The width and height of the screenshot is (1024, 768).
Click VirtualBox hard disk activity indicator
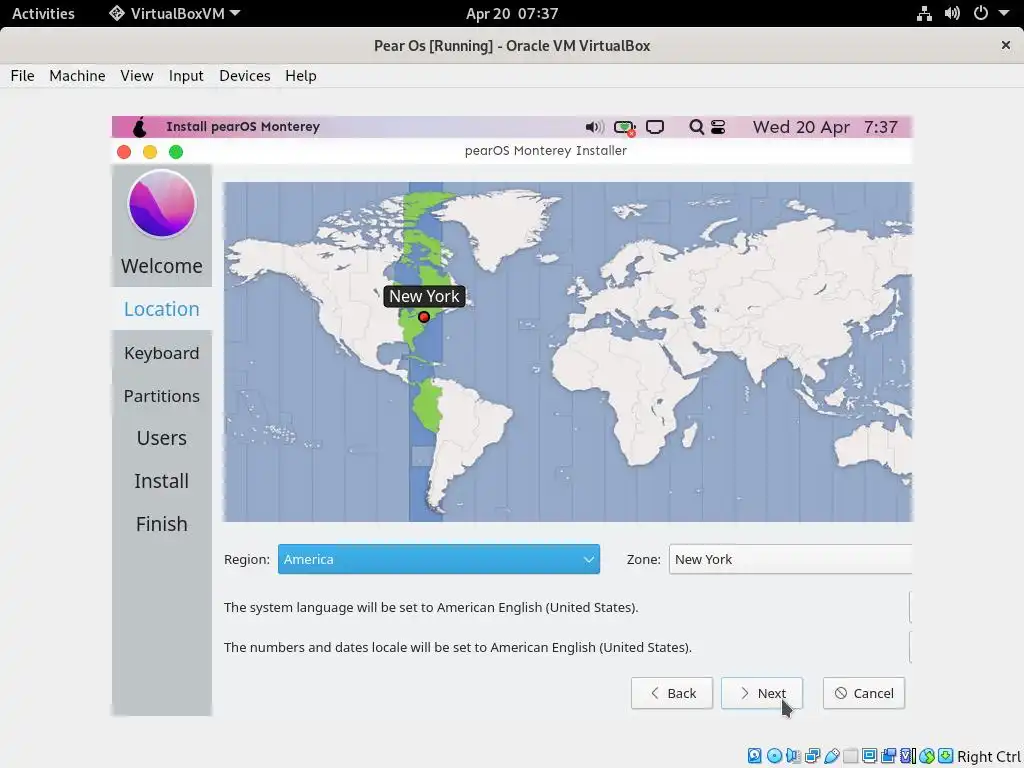[754, 756]
